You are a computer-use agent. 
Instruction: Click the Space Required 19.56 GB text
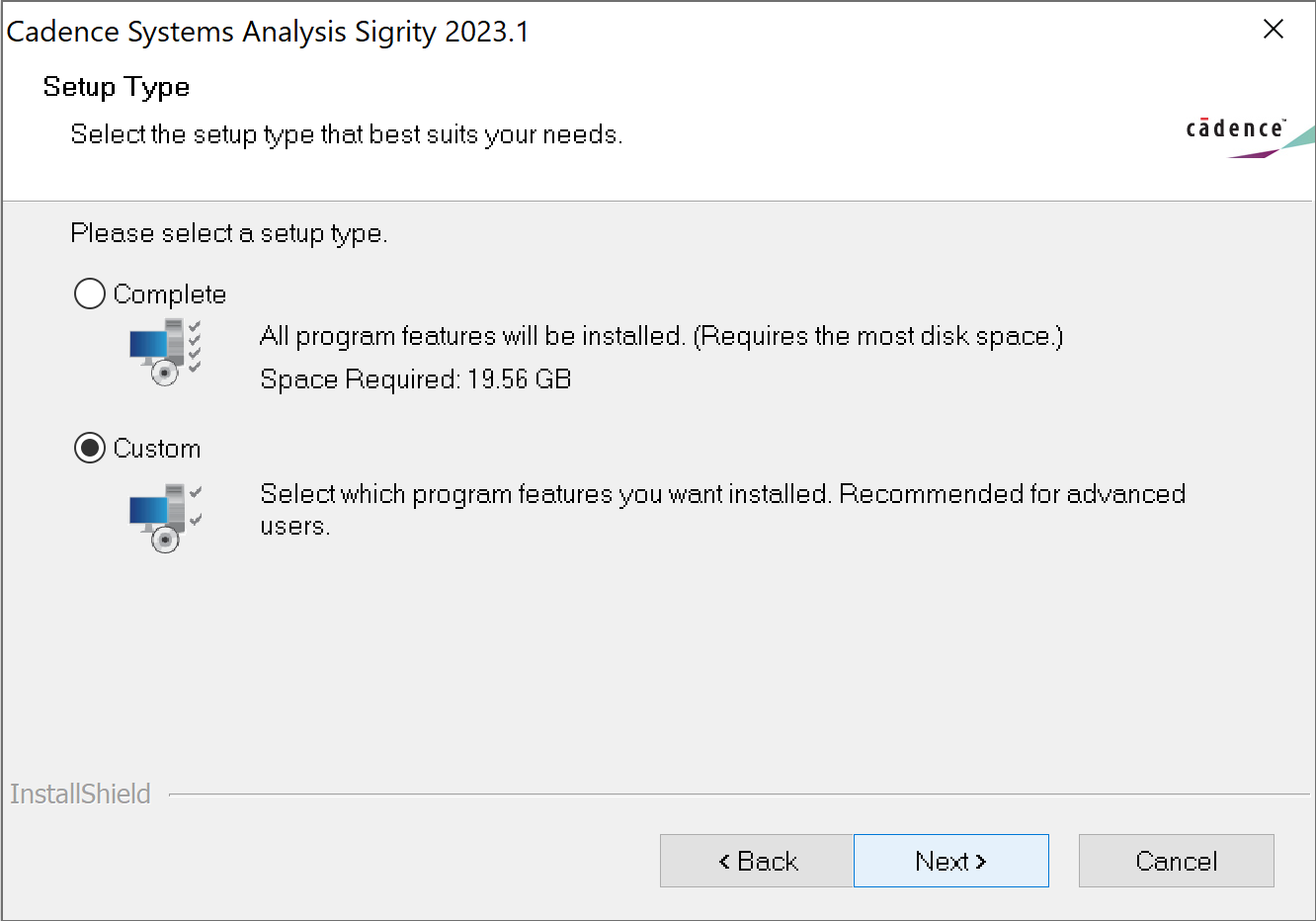[415, 379]
